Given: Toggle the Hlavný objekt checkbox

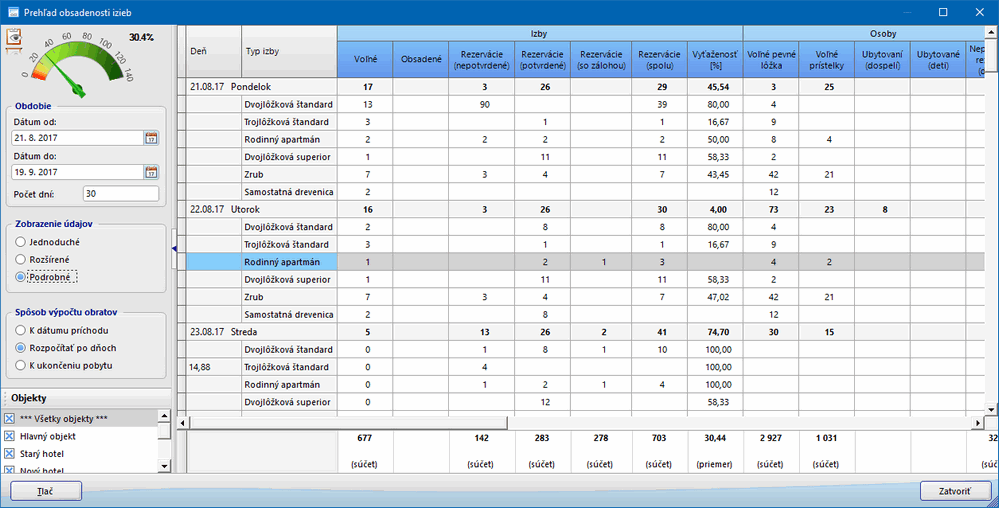Looking at the screenshot, I should (x=10, y=437).
